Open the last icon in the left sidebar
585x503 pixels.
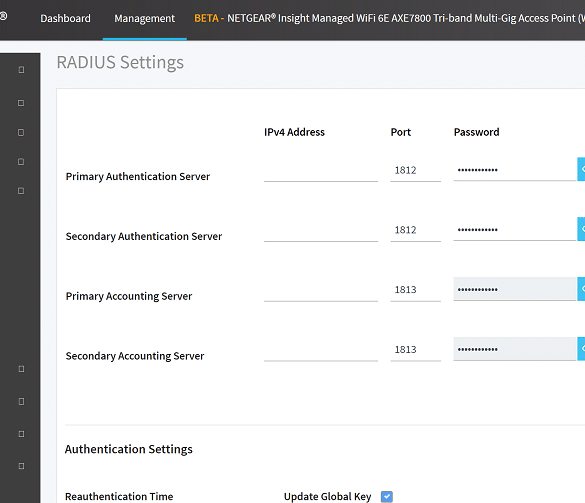21,466
